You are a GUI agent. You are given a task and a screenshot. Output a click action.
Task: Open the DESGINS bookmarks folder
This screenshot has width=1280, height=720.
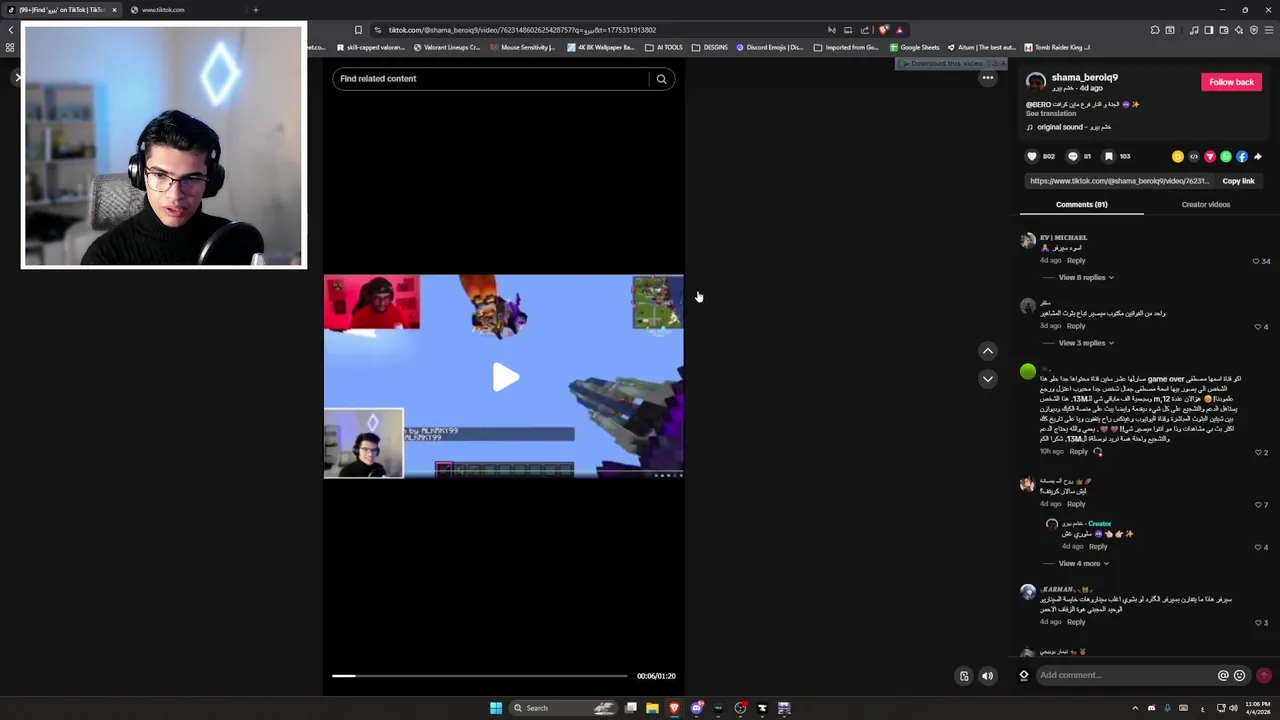click(710, 47)
